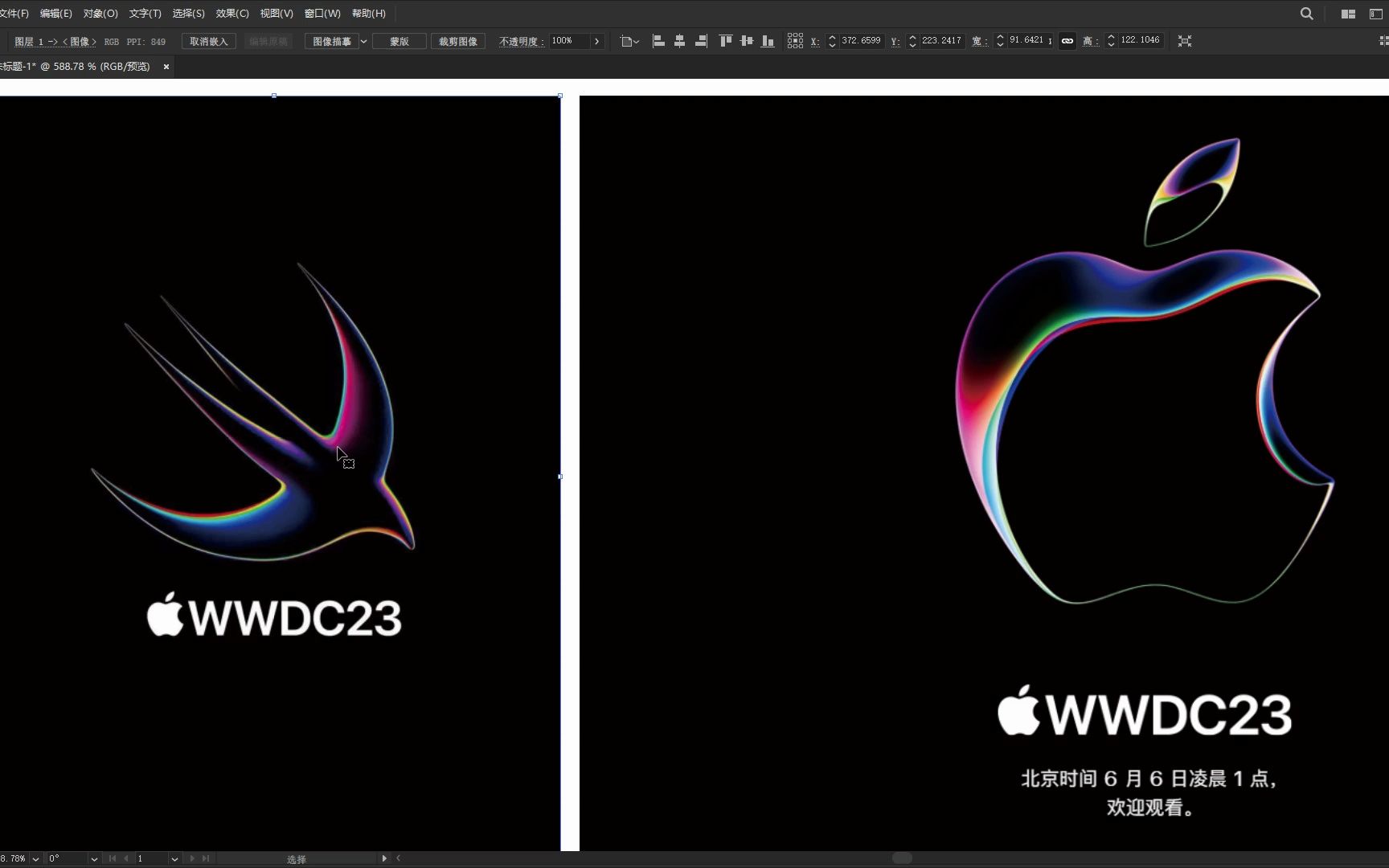Expand status bar display options arrow

pyautogui.click(x=384, y=858)
